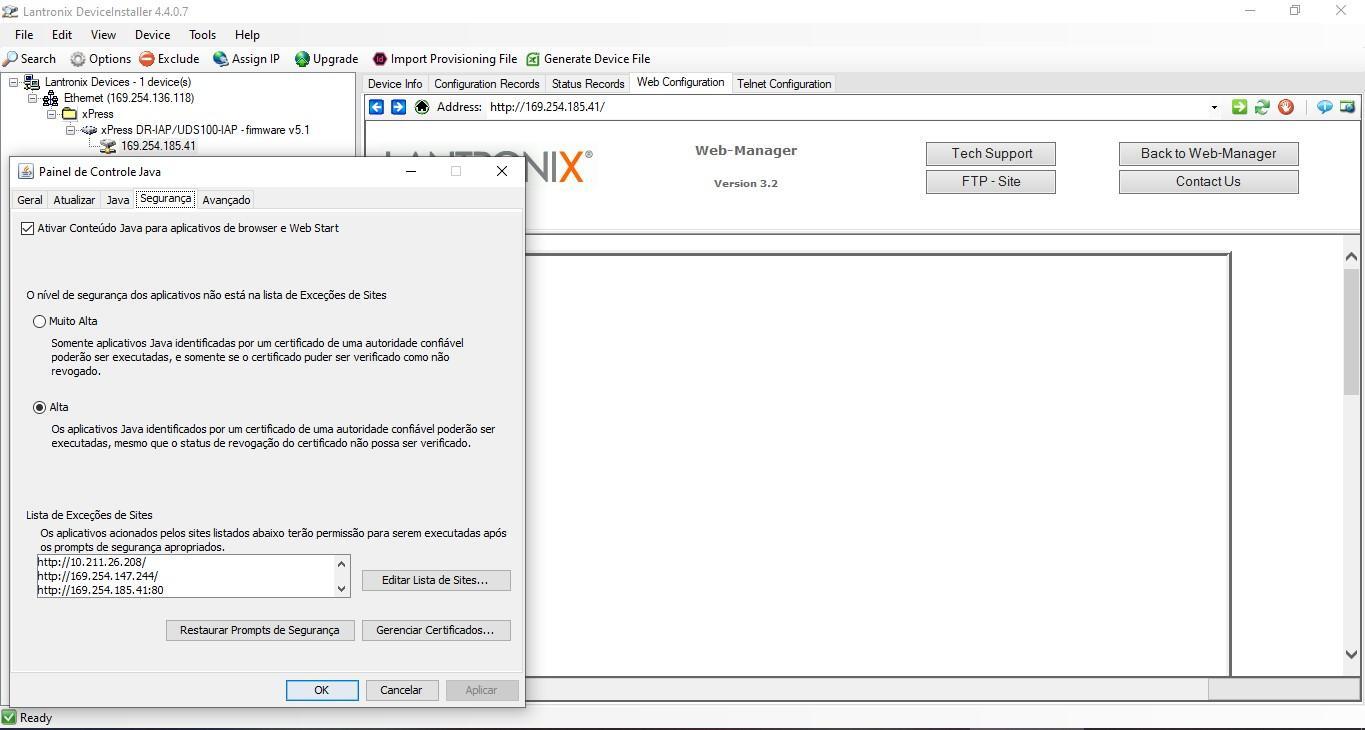
Task: Go forward using the blue right arrow
Action: pyautogui.click(x=398, y=107)
